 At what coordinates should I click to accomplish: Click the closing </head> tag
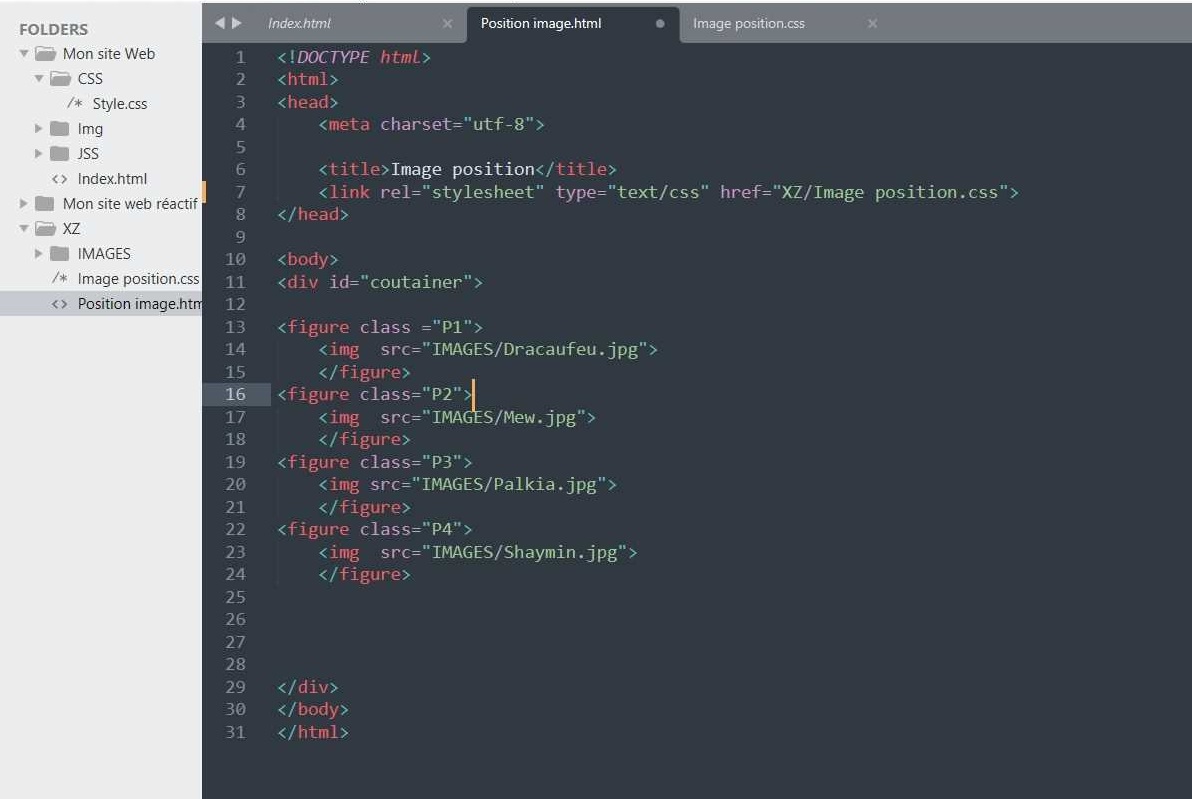click(312, 214)
